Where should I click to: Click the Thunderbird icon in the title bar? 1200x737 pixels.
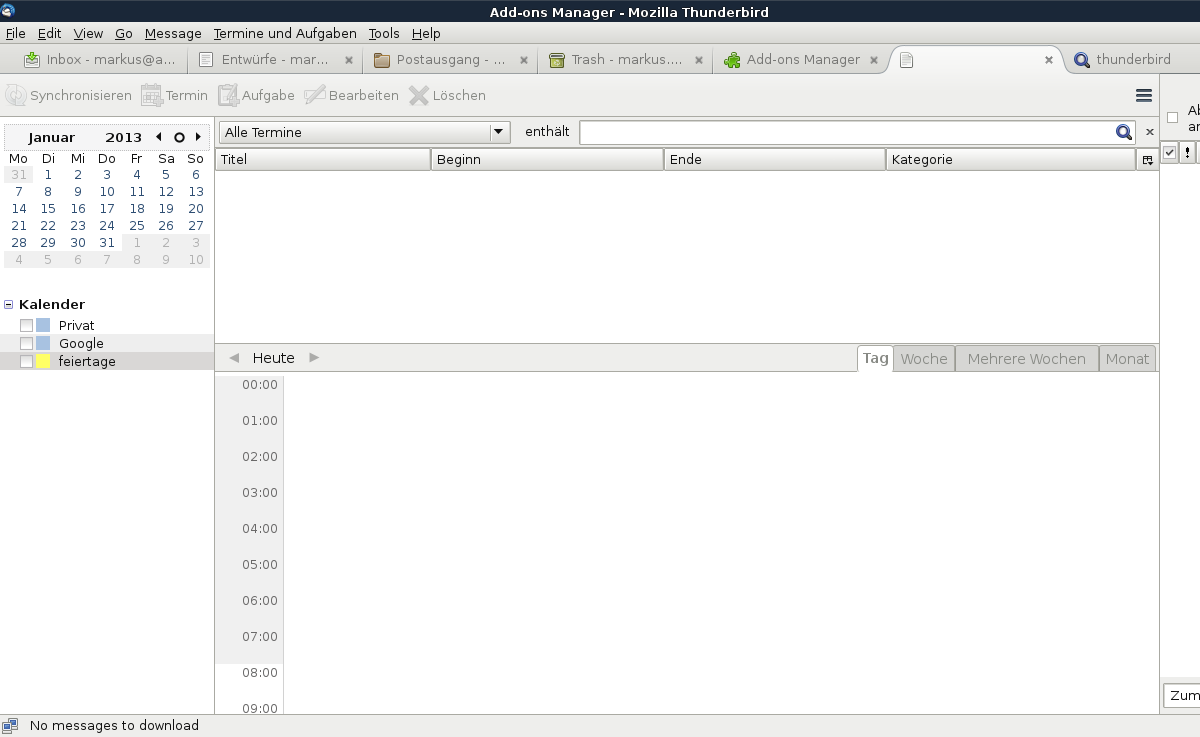pyautogui.click(x=8, y=11)
